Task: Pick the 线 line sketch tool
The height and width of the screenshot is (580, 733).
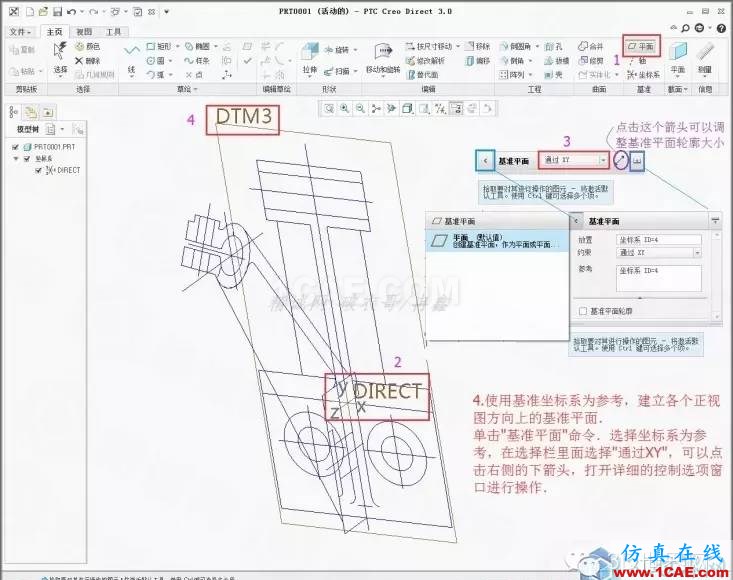Action: pyautogui.click(x=132, y=58)
